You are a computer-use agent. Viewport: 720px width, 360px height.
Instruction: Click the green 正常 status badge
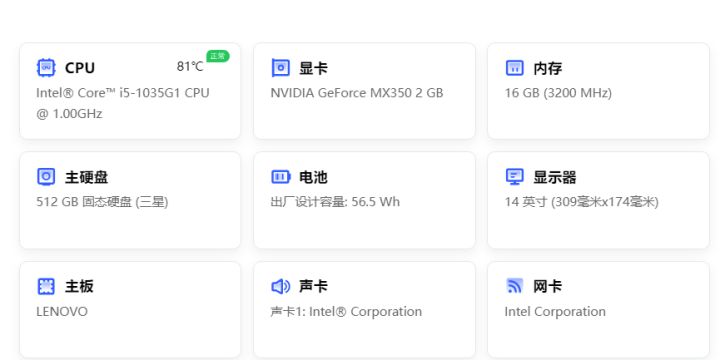tap(218, 56)
